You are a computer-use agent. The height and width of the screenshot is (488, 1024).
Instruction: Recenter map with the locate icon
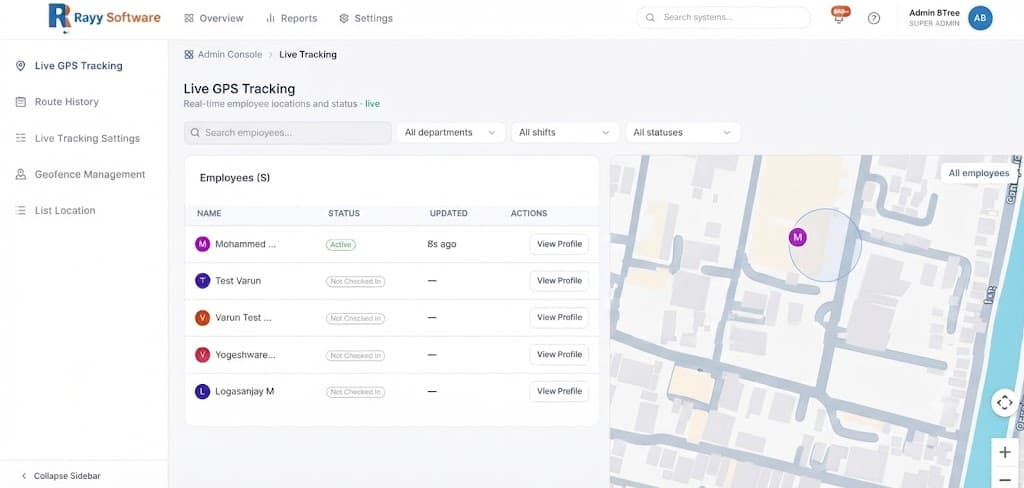1004,402
